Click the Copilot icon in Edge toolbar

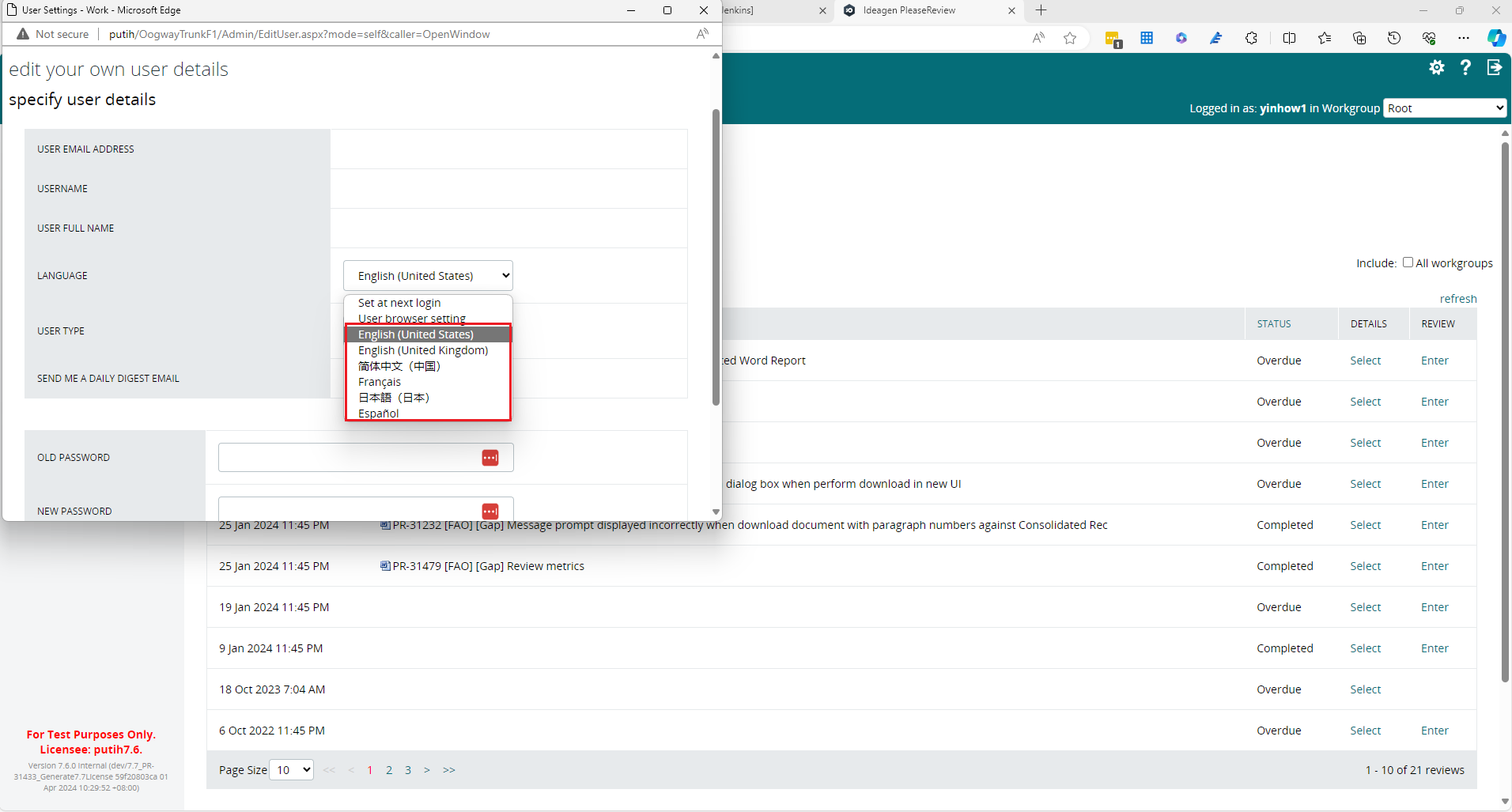[x=1495, y=38]
